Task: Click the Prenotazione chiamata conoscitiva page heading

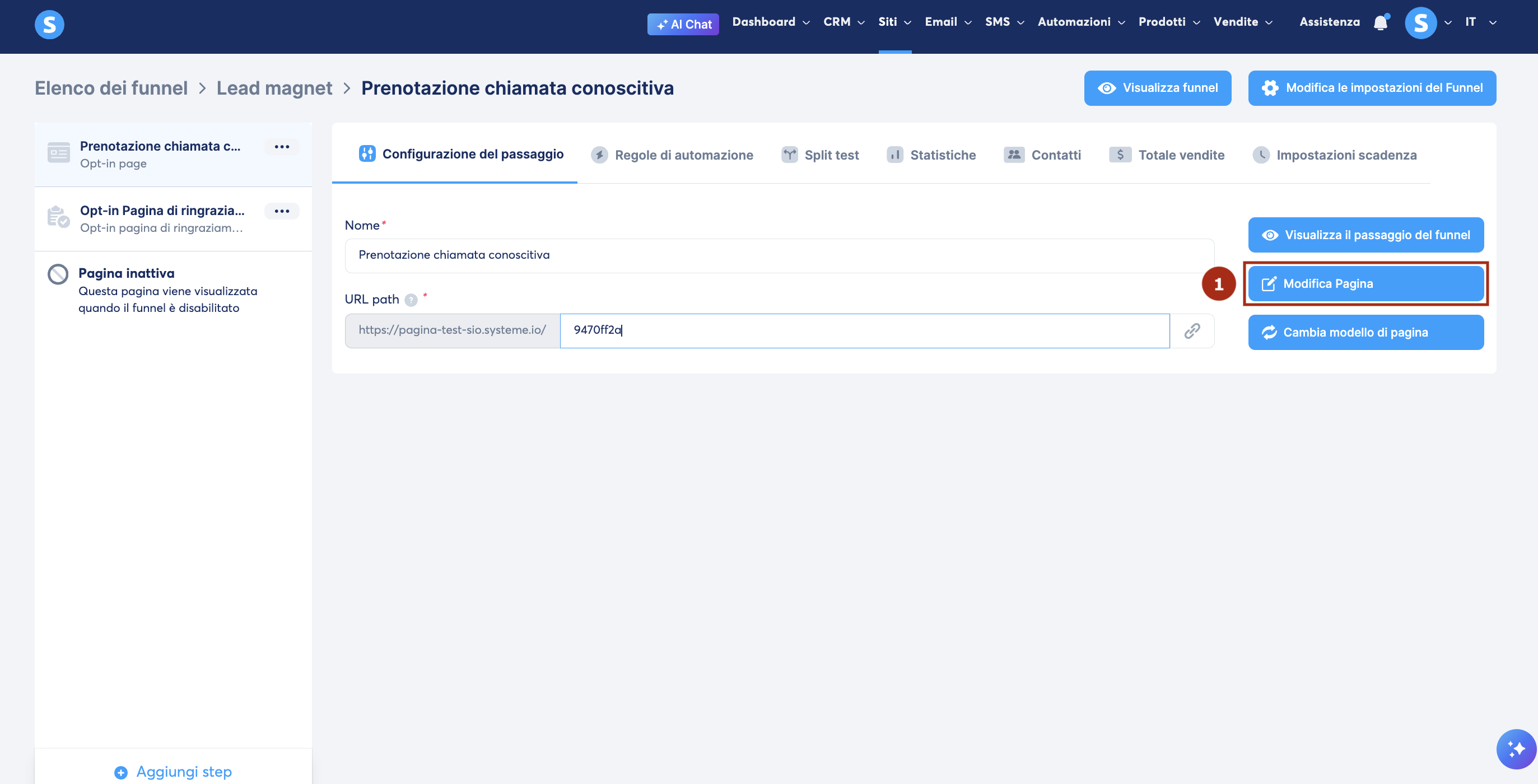Action: click(x=517, y=88)
